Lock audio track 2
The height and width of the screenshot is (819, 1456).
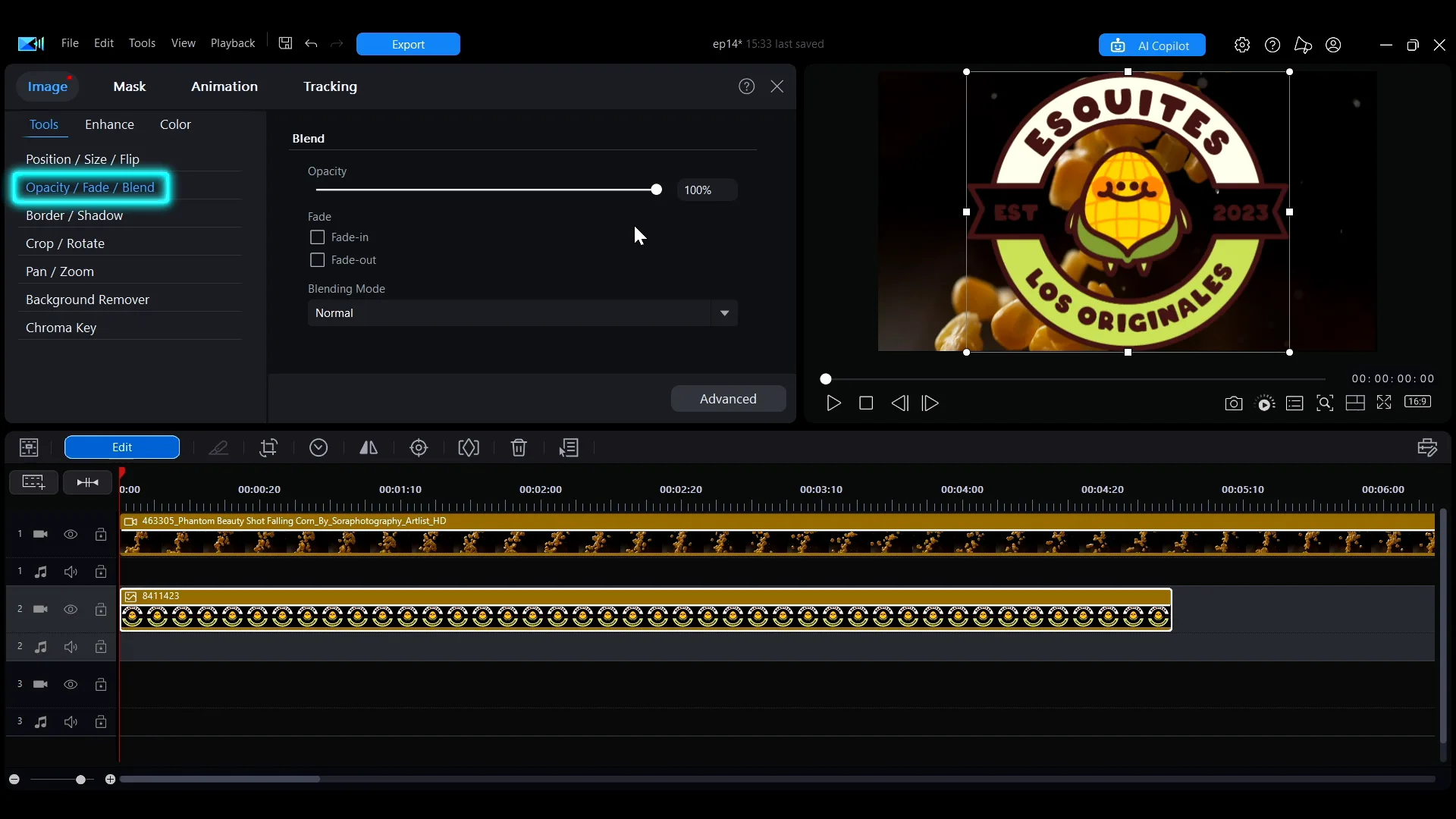(x=100, y=647)
